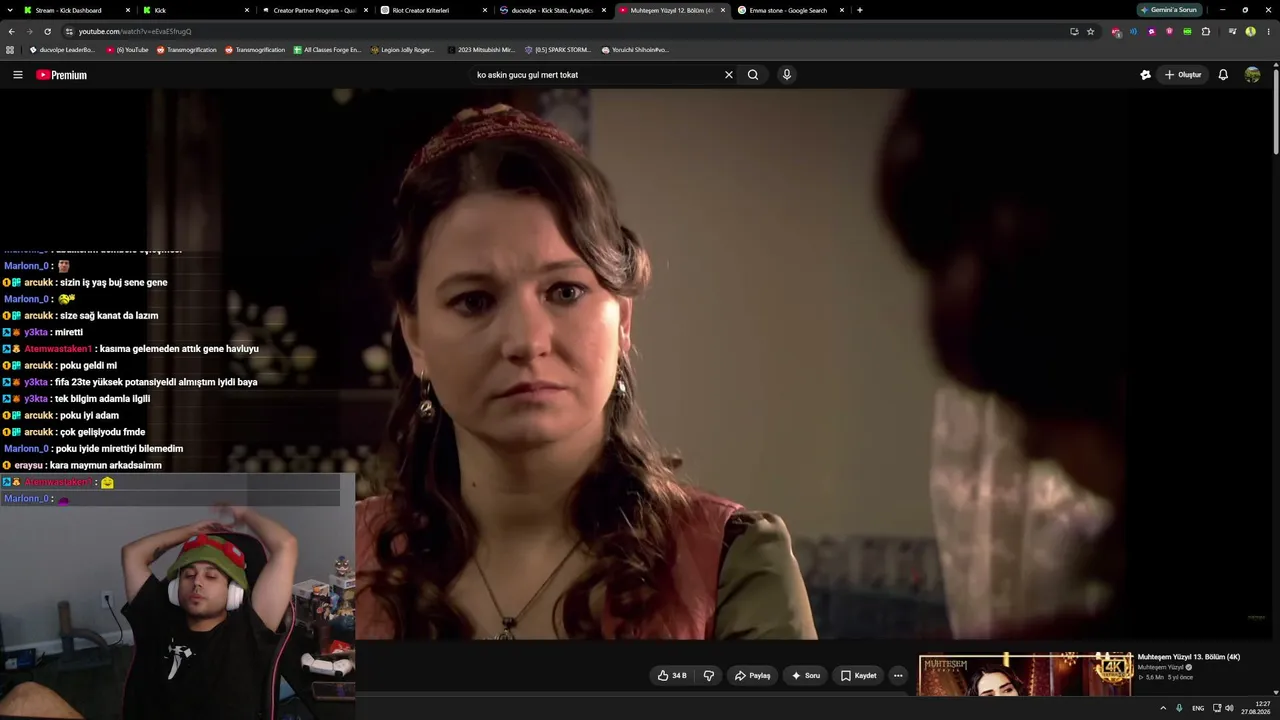The width and height of the screenshot is (1280, 720).
Task: Reload the current page
Action: [x=47, y=31]
